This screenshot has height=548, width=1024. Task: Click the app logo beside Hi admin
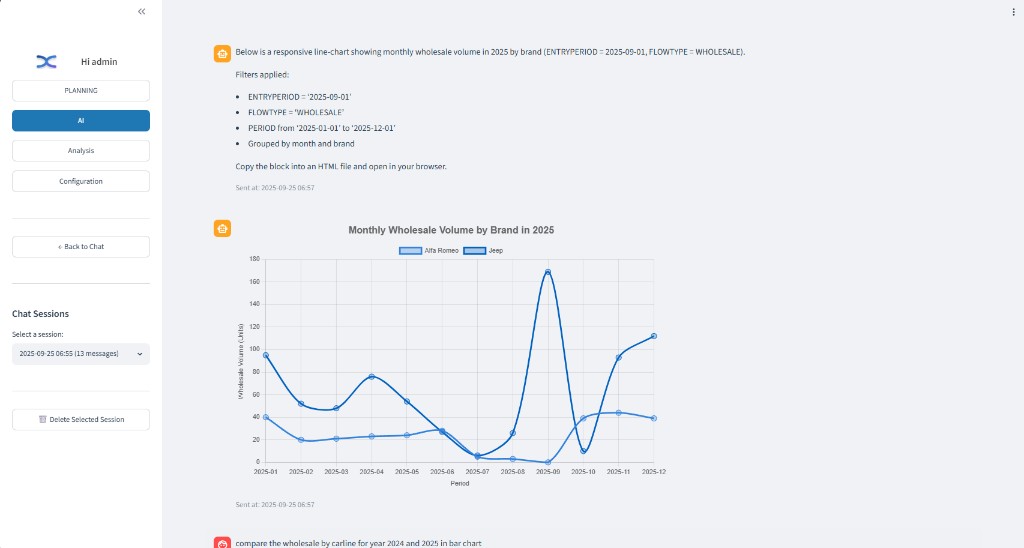pos(46,61)
